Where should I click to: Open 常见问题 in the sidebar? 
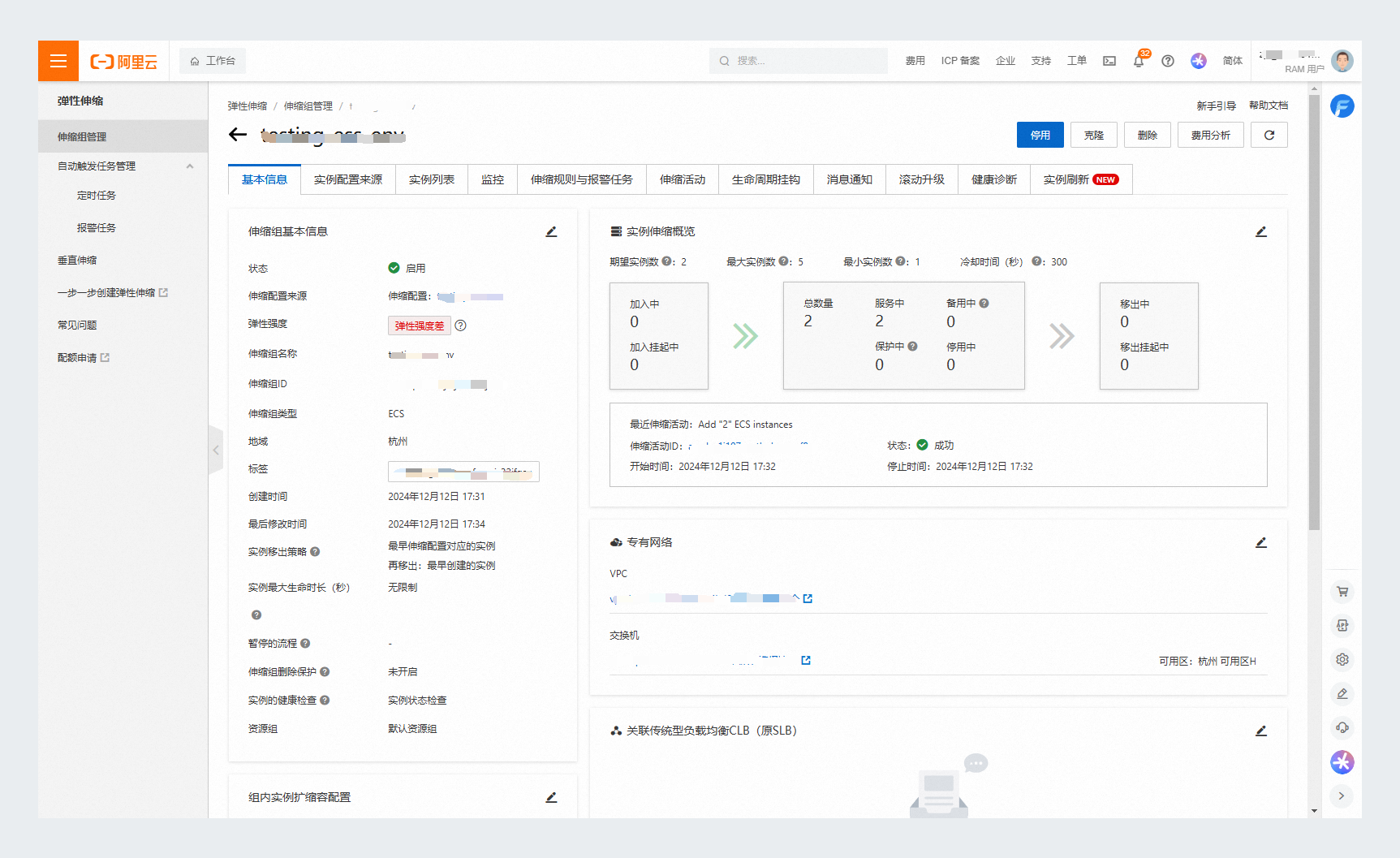(77, 326)
